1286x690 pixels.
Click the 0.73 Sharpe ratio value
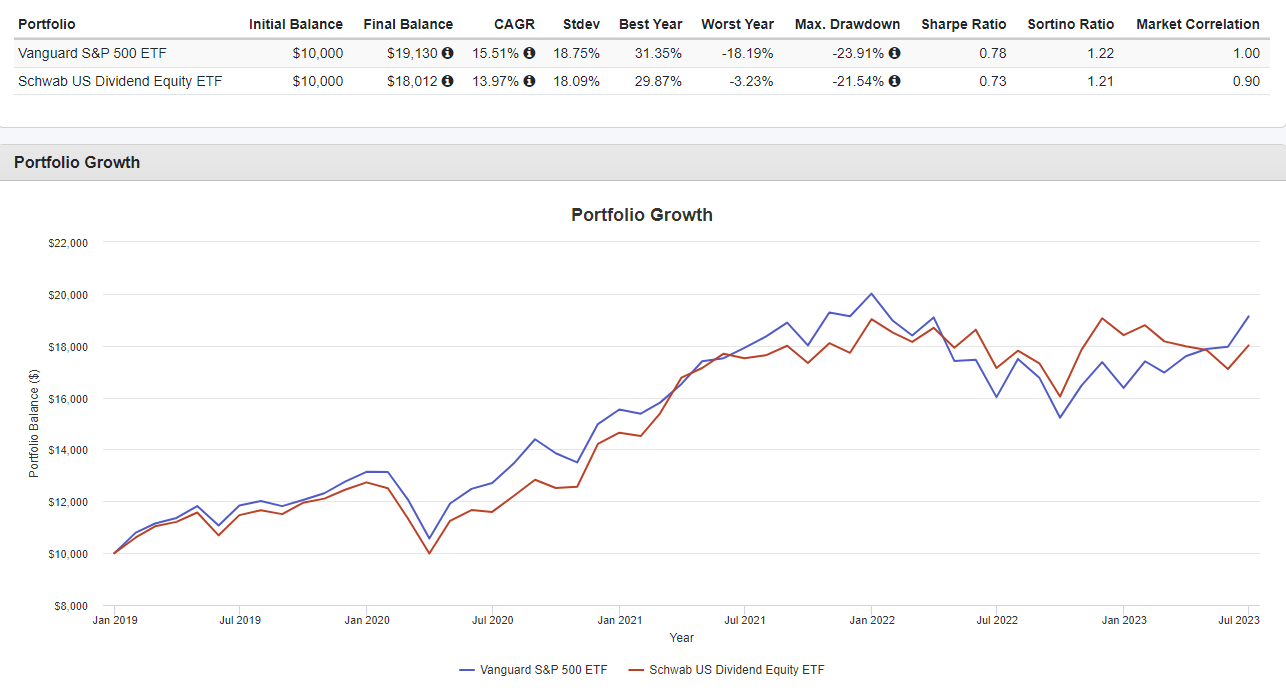993,81
